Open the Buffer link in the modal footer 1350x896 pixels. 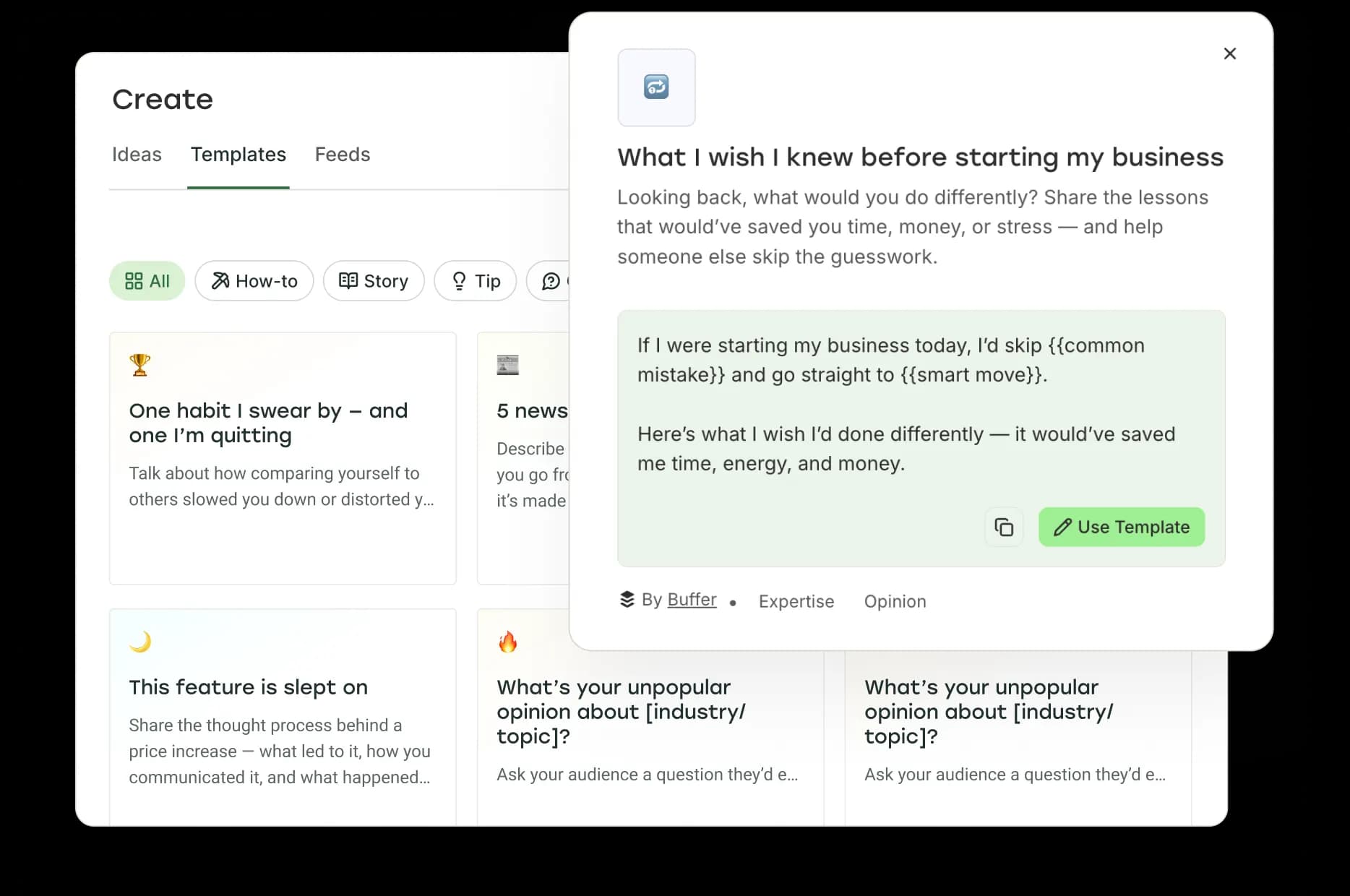pos(692,599)
